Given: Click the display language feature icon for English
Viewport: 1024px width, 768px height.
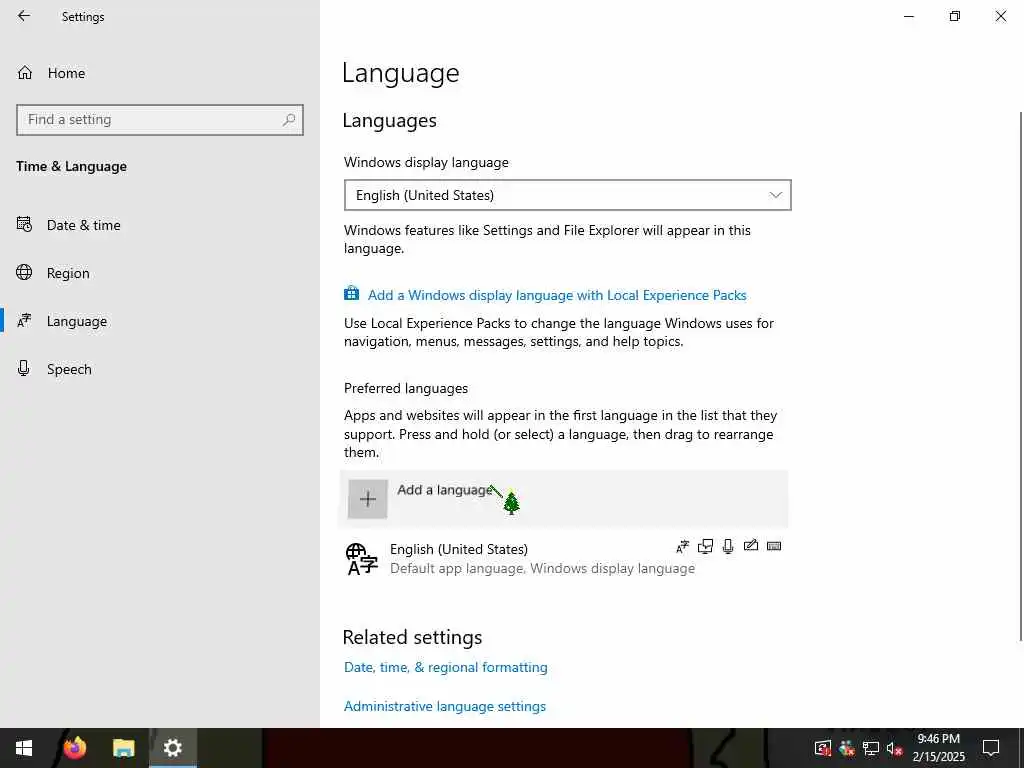Looking at the screenshot, I should pos(682,546).
